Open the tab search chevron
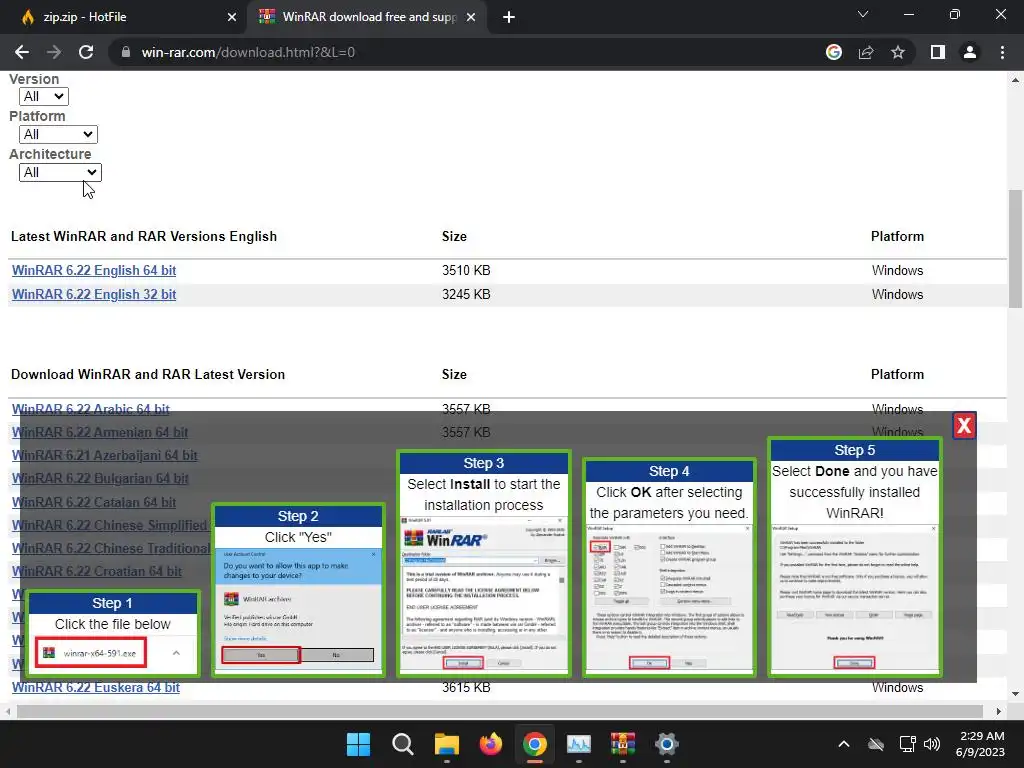The image size is (1024, 768). point(863,14)
